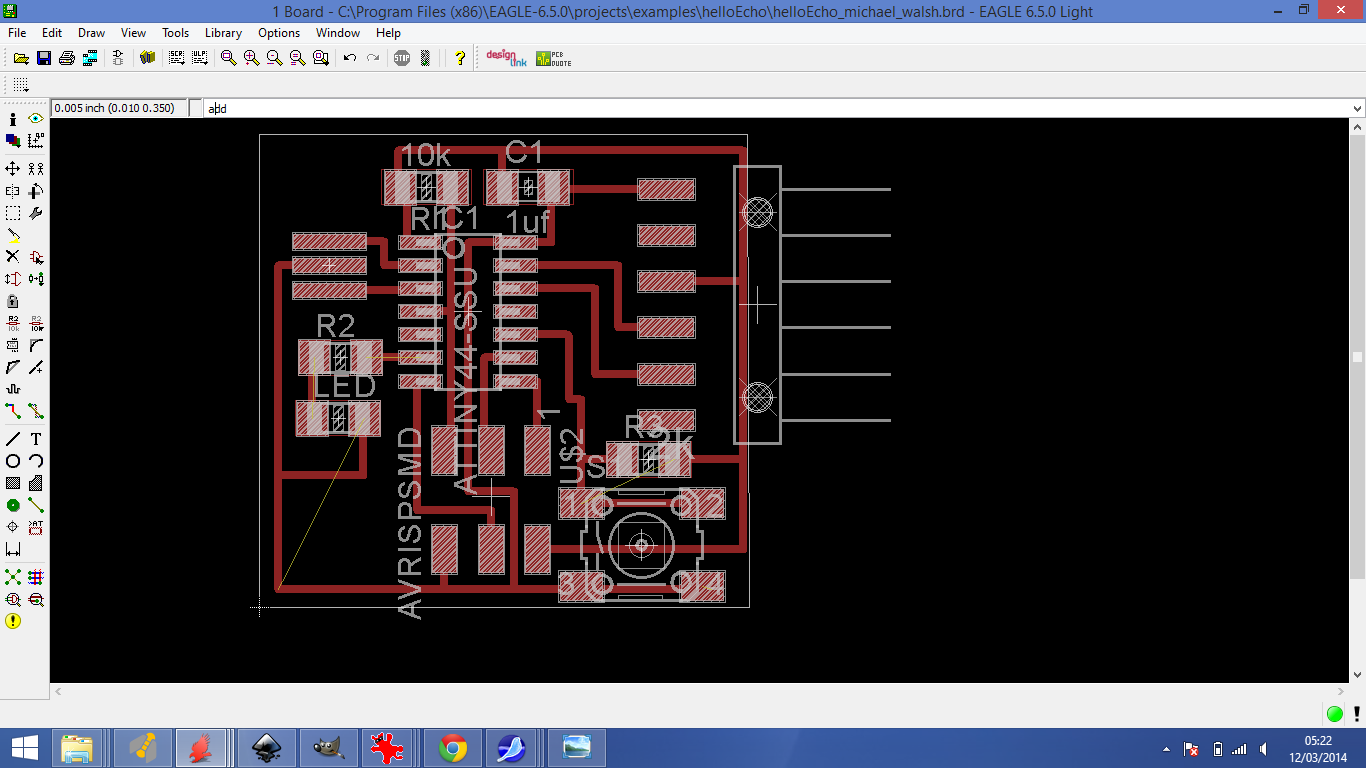Image resolution: width=1366 pixels, height=768 pixels.
Task: Select the Arc drawing tool
Action: [36, 461]
